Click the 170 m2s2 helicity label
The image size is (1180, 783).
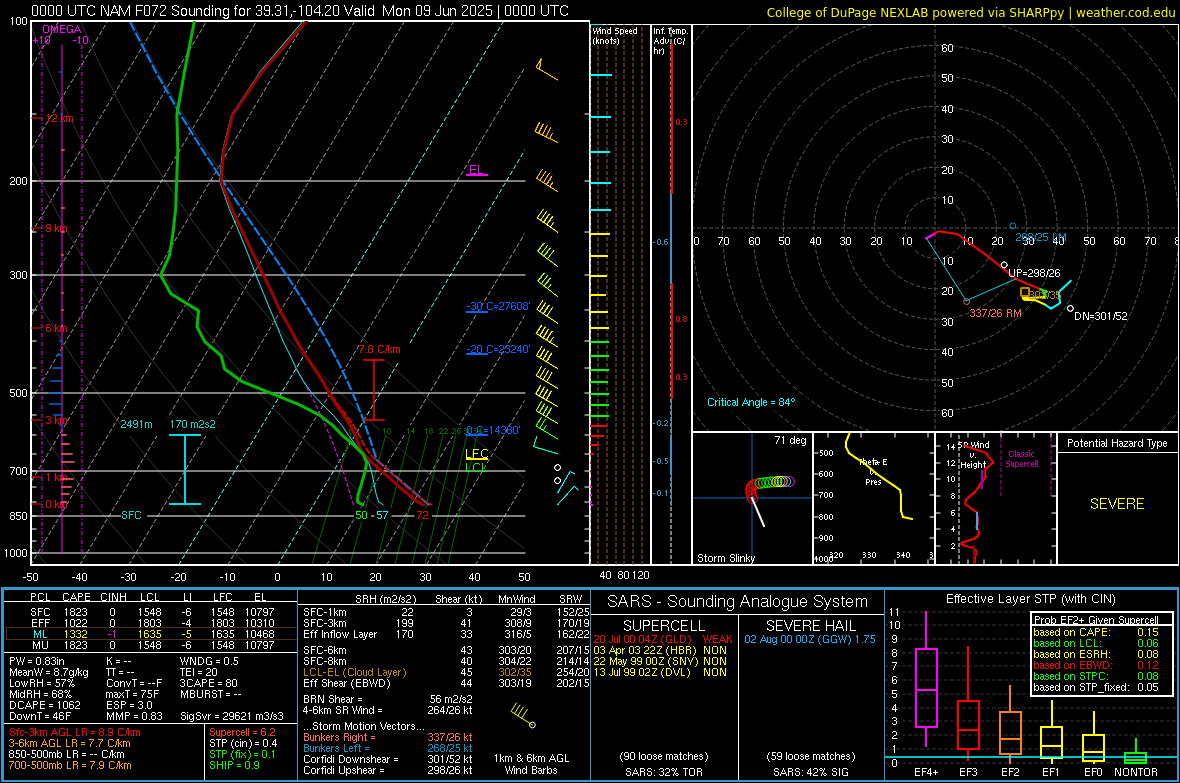[192, 424]
